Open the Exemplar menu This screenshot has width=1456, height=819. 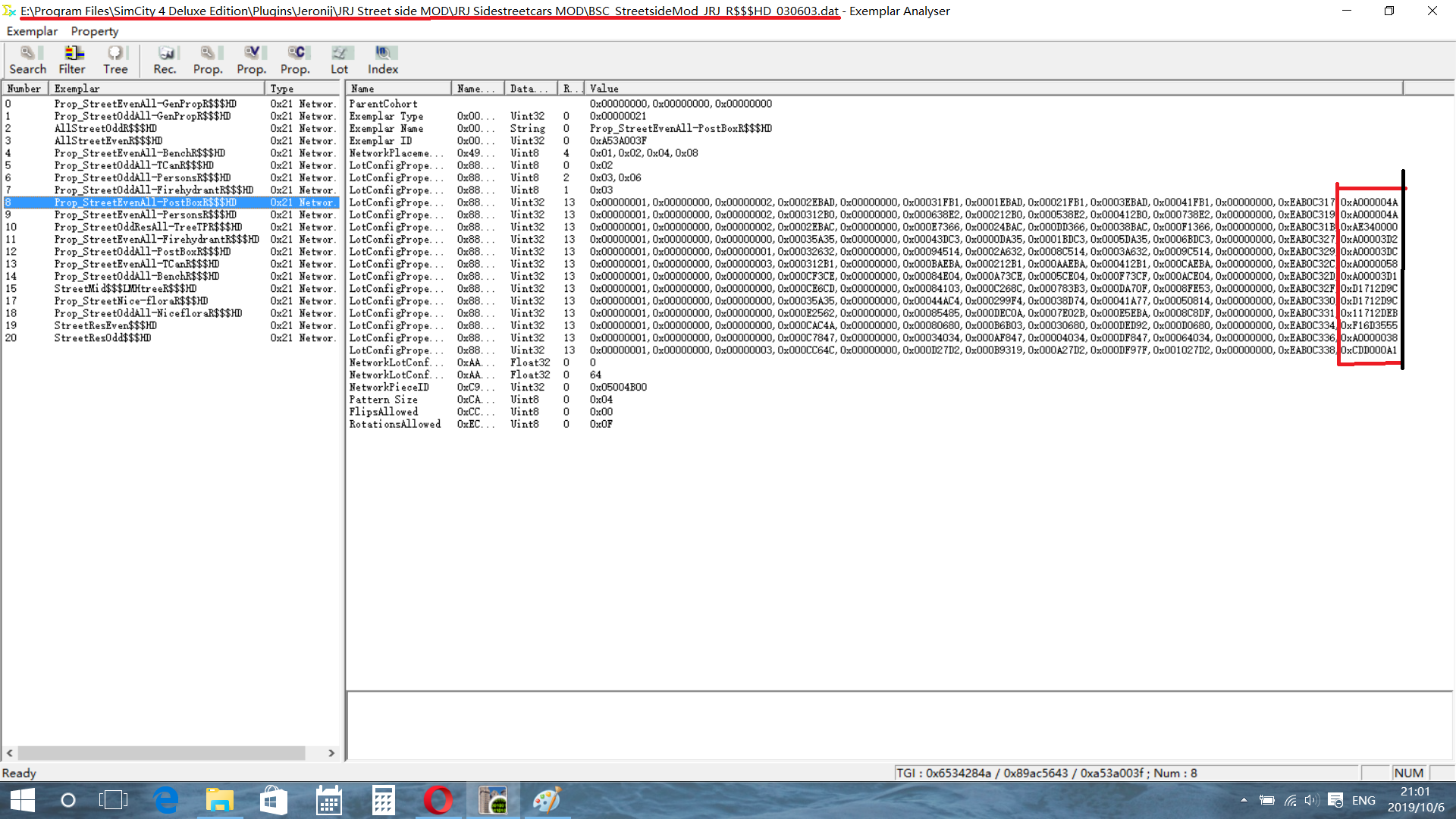click(x=32, y=31)
